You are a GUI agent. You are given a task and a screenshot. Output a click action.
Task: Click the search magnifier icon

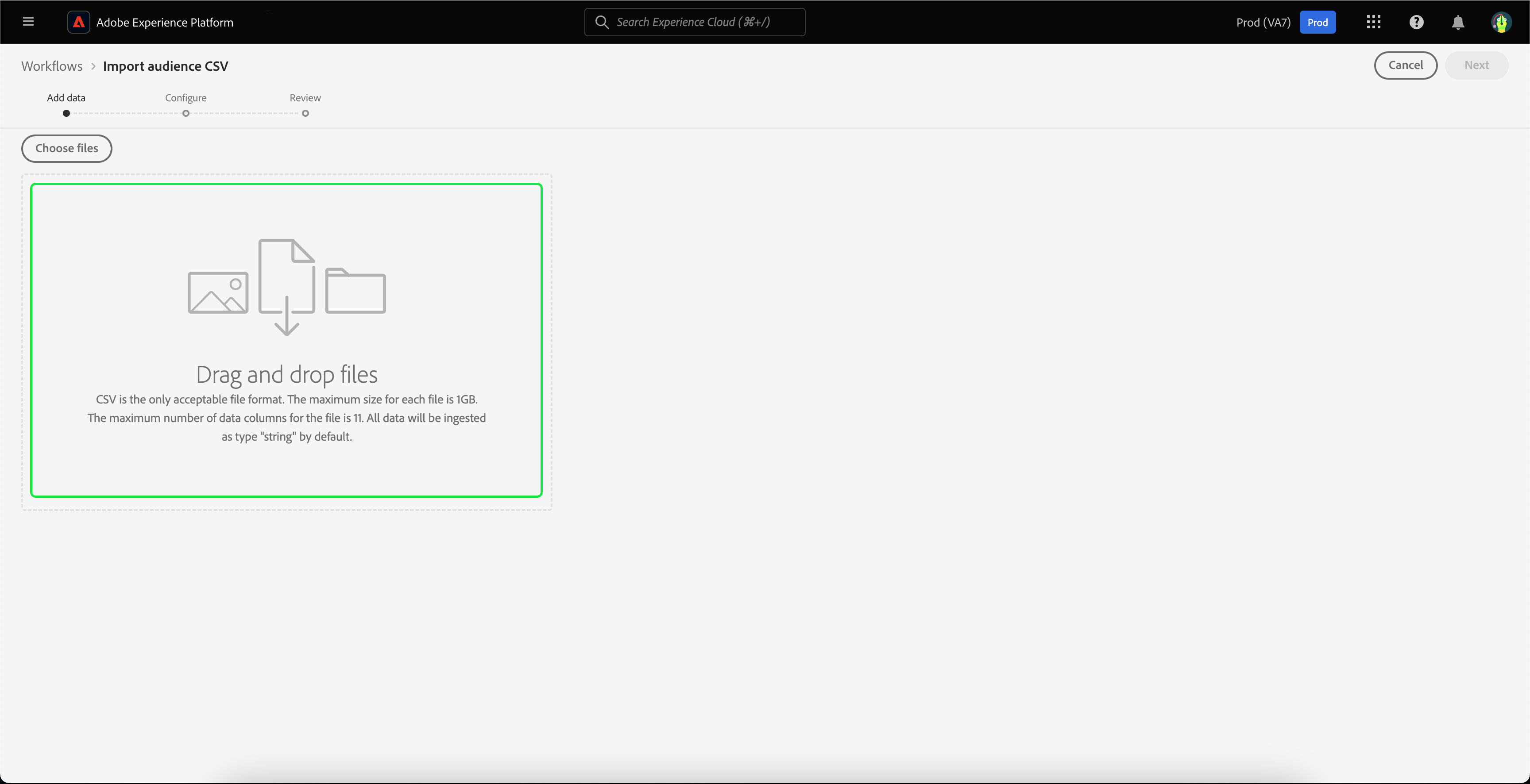(x=602, y=22)
